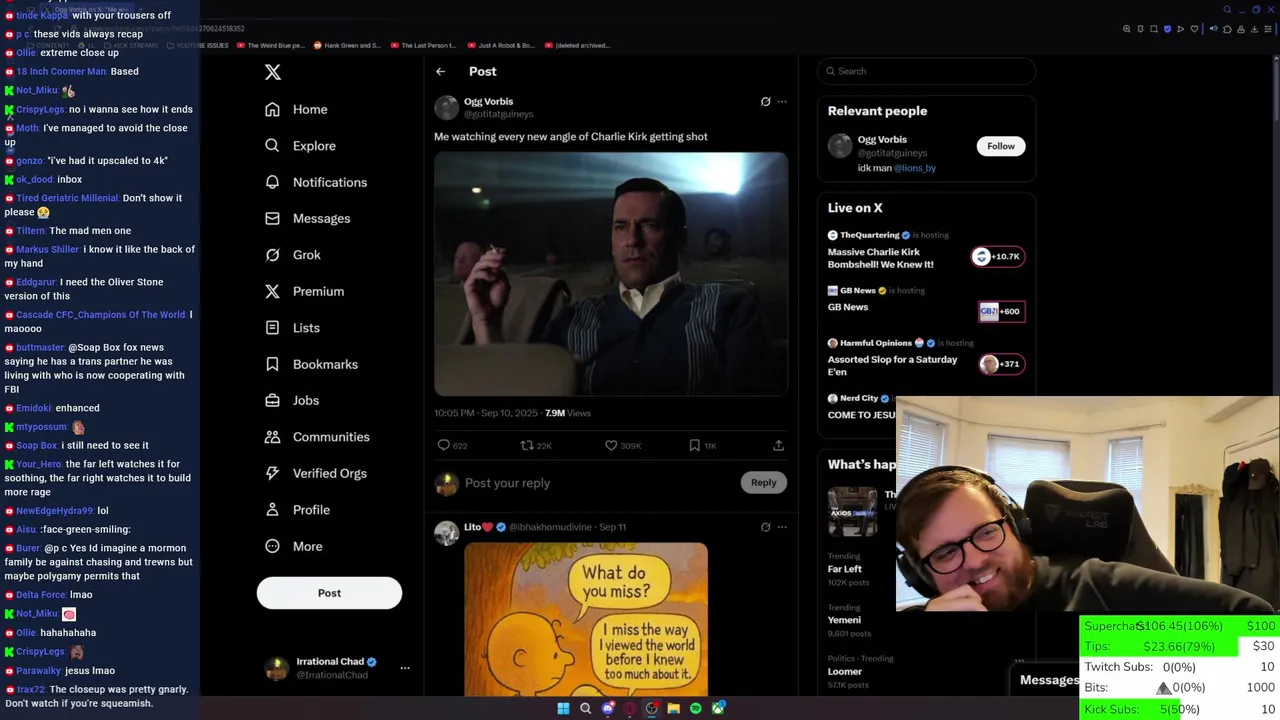Open Premium in X sidebar
Viewport: 1280px width, 720px height.
(x=304, y=291)
